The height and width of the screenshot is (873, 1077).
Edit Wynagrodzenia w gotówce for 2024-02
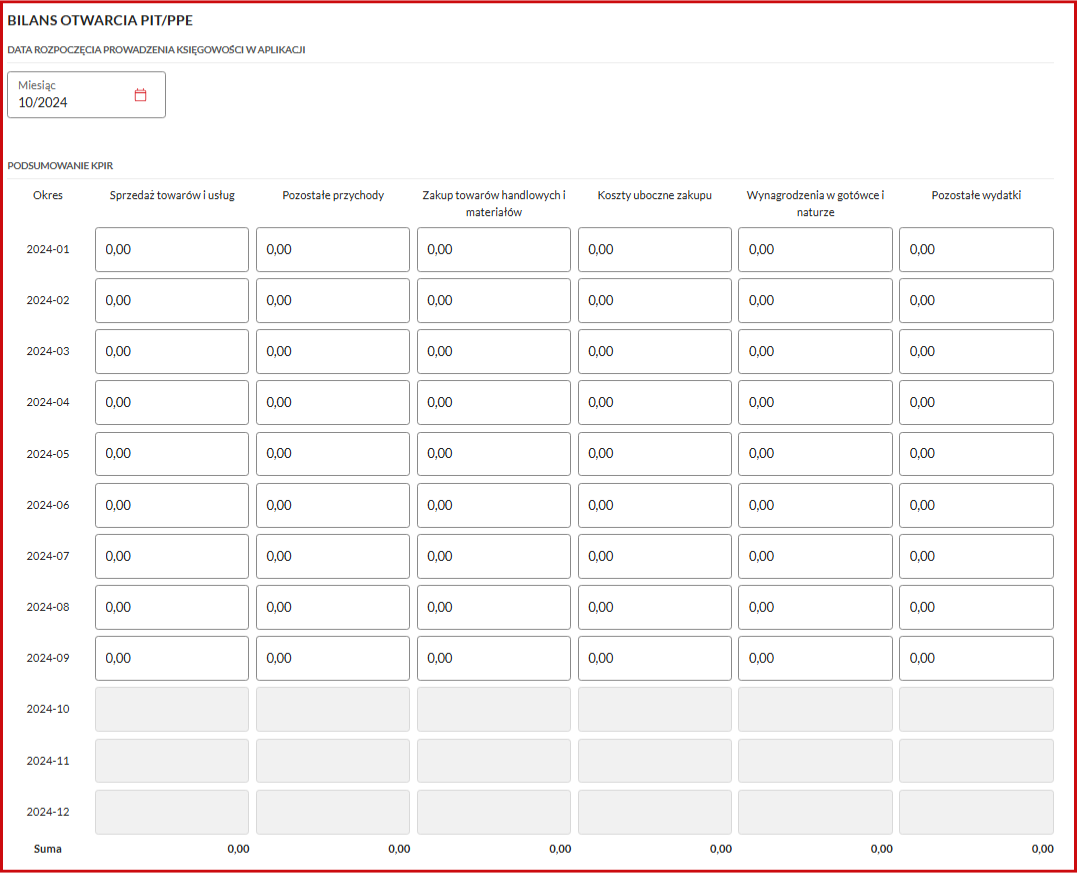pos(815,300)
